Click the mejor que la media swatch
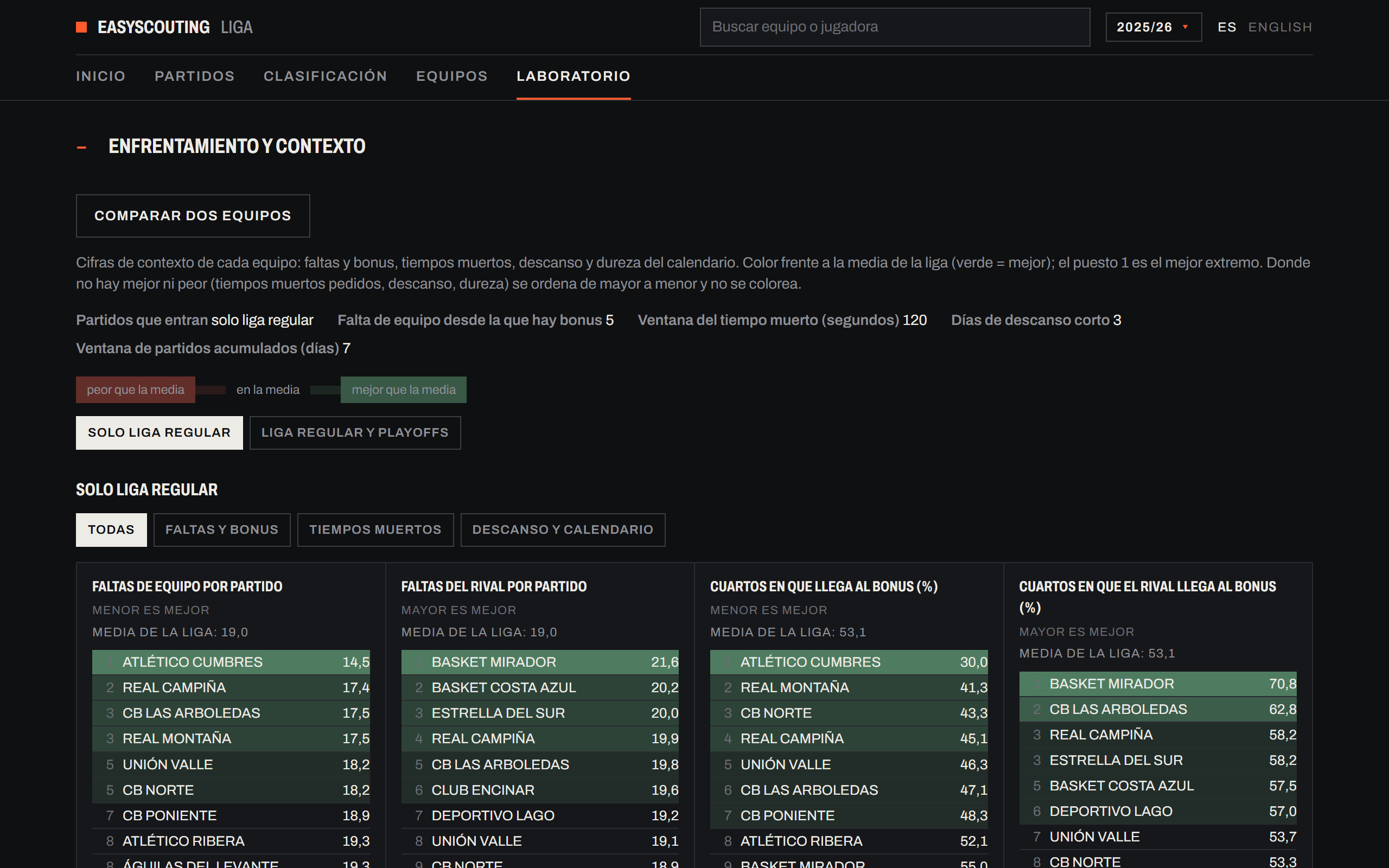 404,390
